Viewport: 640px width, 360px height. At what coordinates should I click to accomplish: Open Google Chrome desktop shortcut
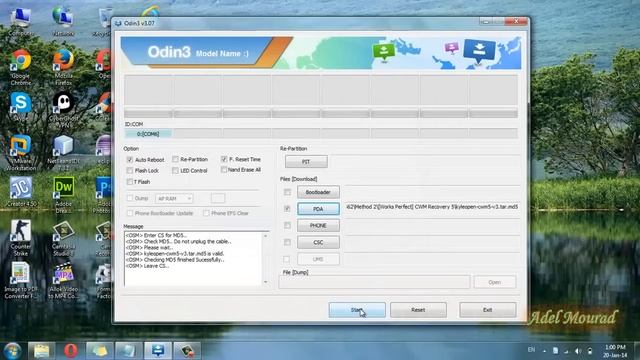[20, 67]
